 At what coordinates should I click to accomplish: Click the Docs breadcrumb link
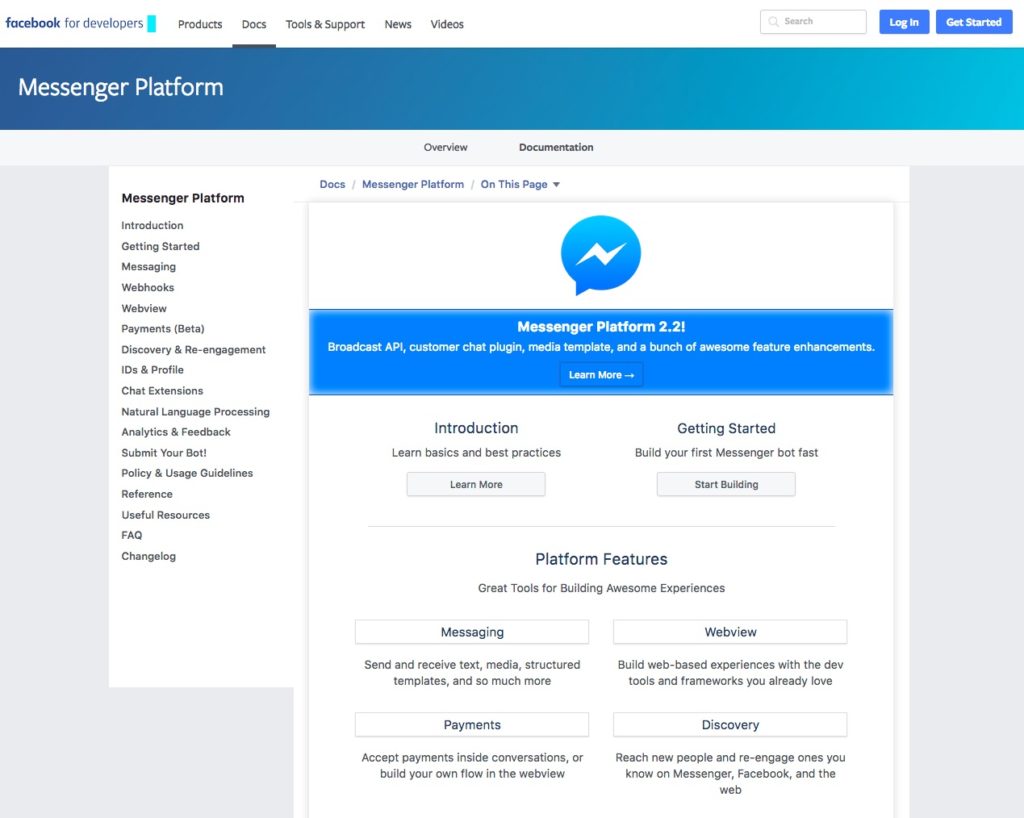332,185
